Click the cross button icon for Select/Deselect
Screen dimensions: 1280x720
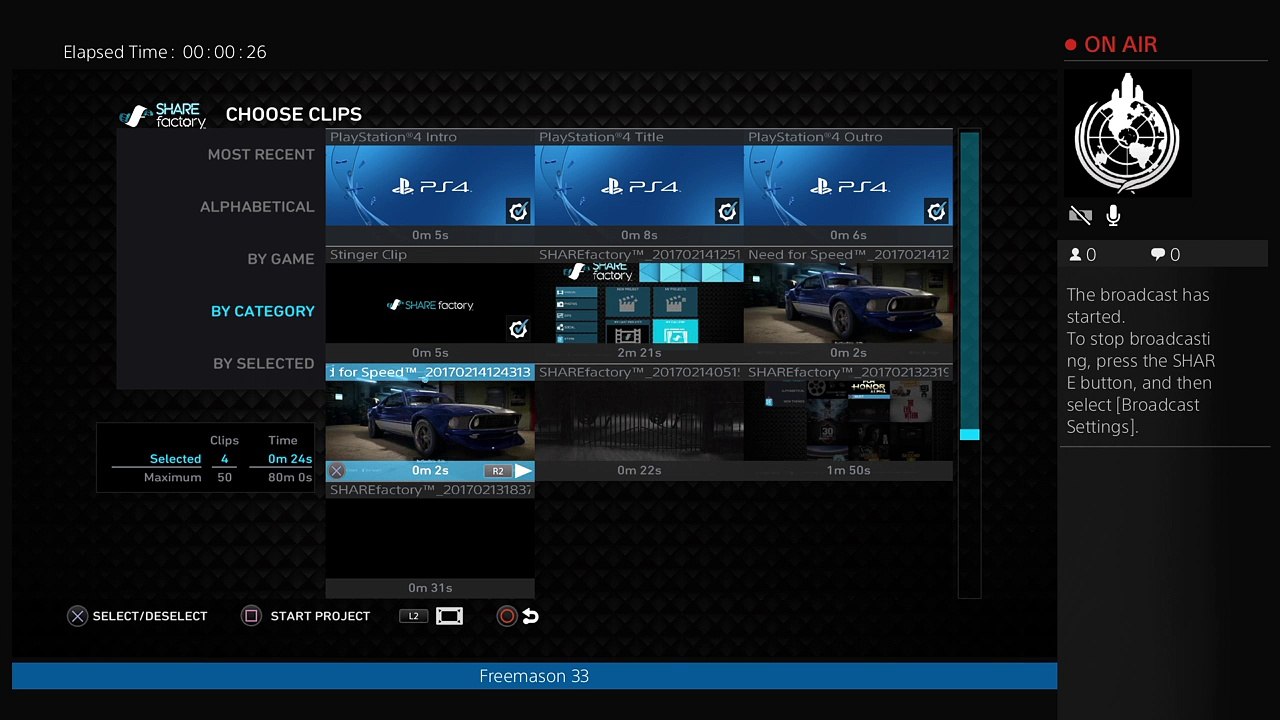pos(77,616)
